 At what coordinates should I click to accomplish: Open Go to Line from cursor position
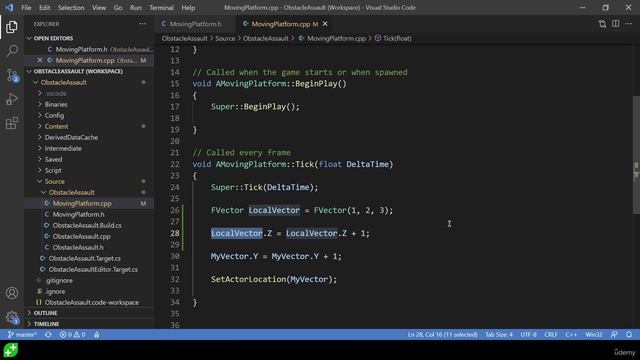(442, 334)
